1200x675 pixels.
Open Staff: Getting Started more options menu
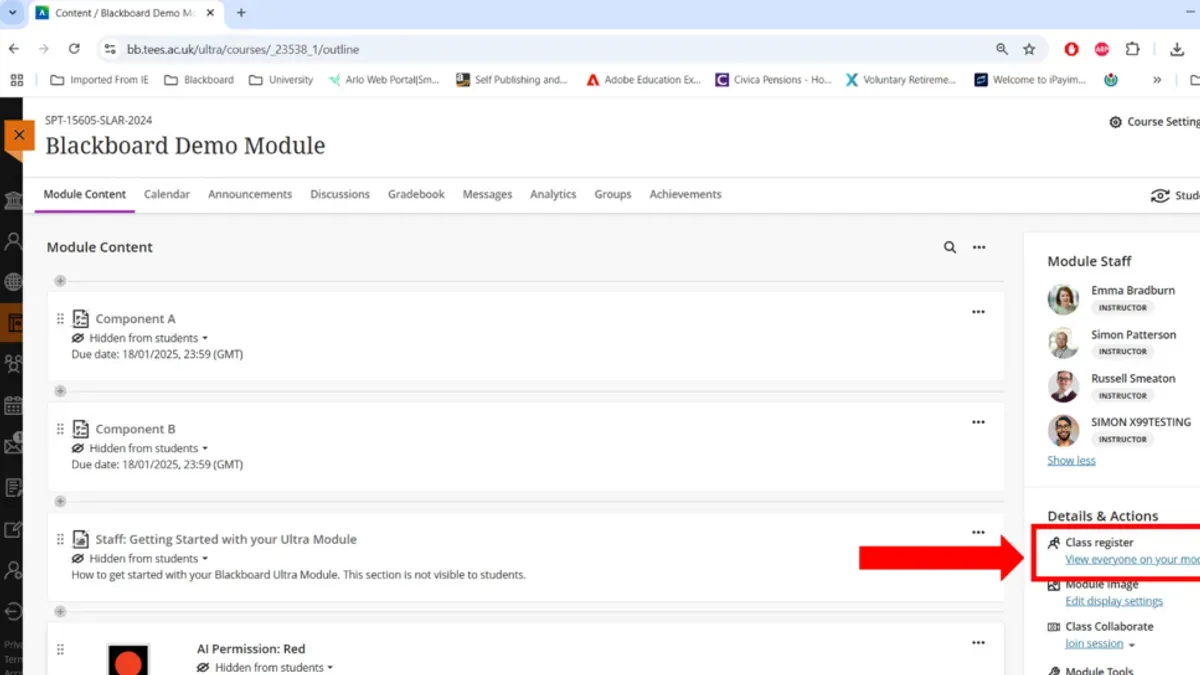(978, 532)
